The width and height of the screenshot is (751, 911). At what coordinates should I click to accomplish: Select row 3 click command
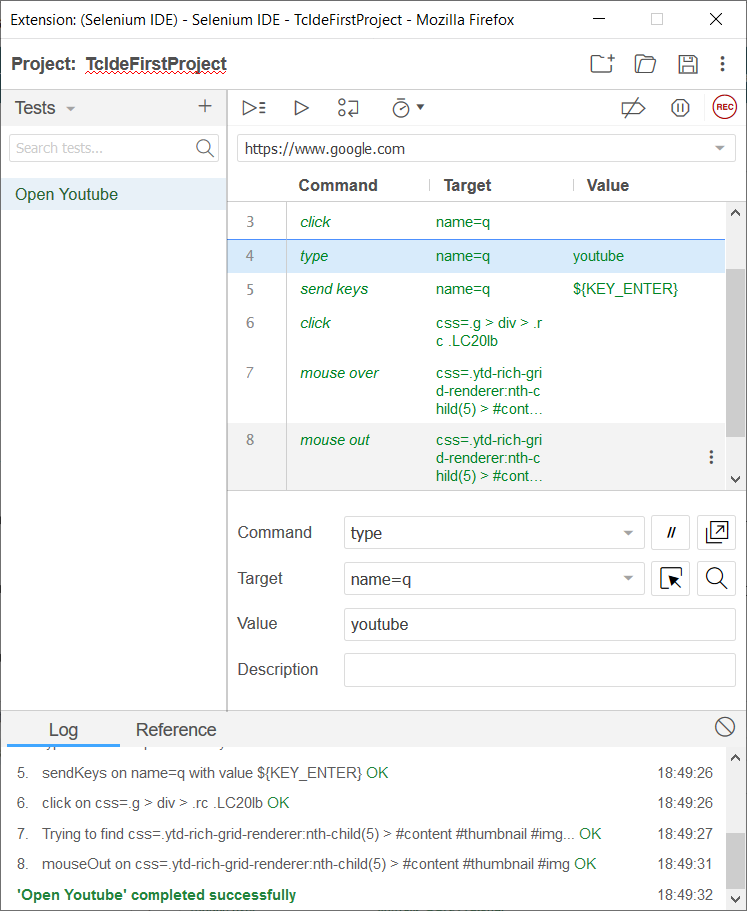(x=476, y=221)
